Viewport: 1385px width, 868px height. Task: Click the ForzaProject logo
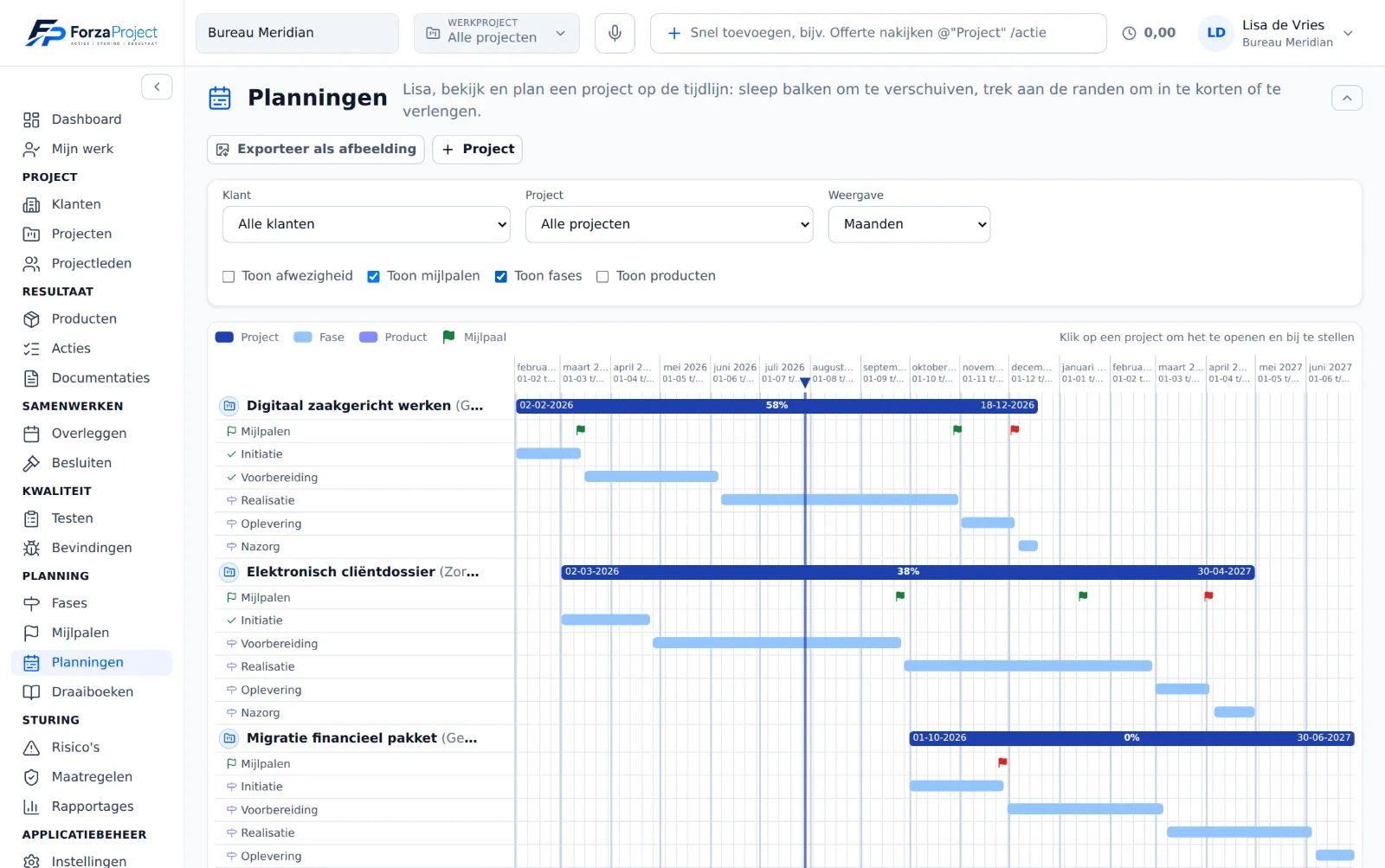tap(92, 33)
